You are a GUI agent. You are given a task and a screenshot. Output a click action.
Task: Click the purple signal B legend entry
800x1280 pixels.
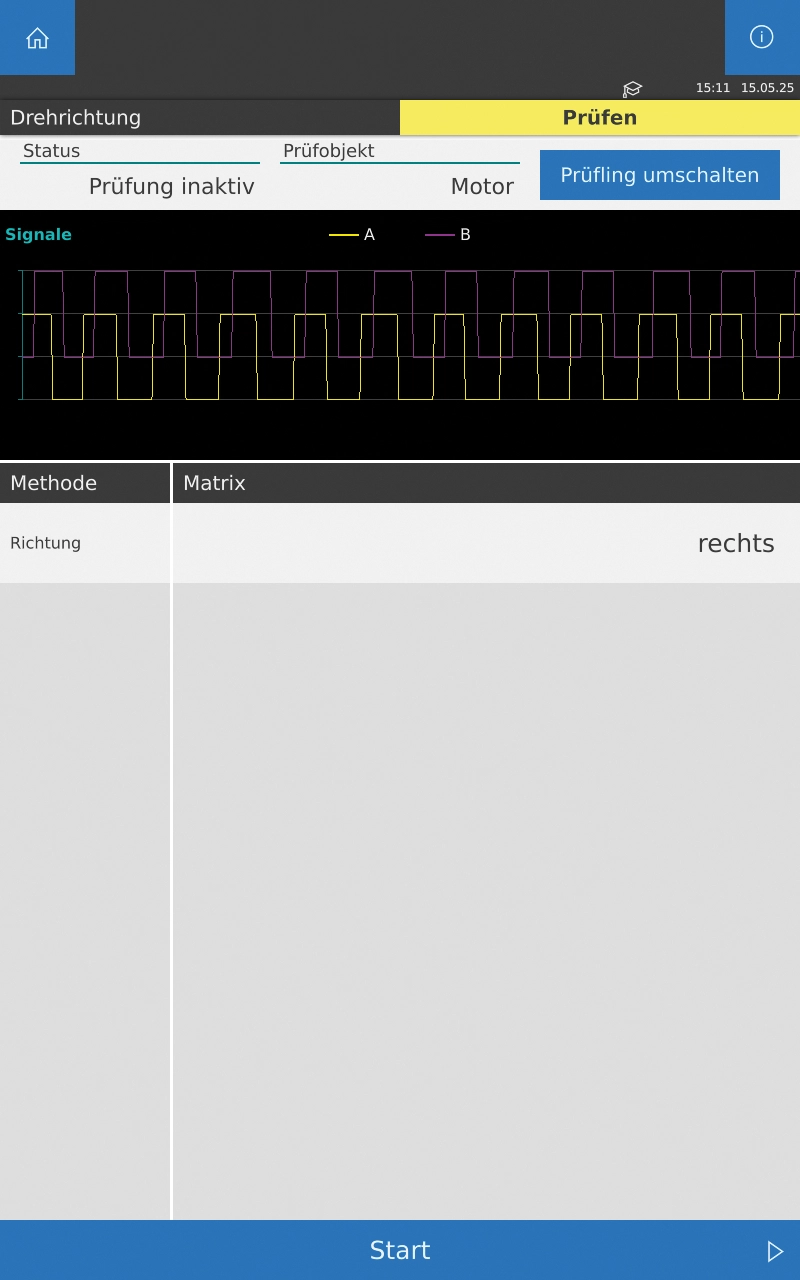click(x=448, y=235)
